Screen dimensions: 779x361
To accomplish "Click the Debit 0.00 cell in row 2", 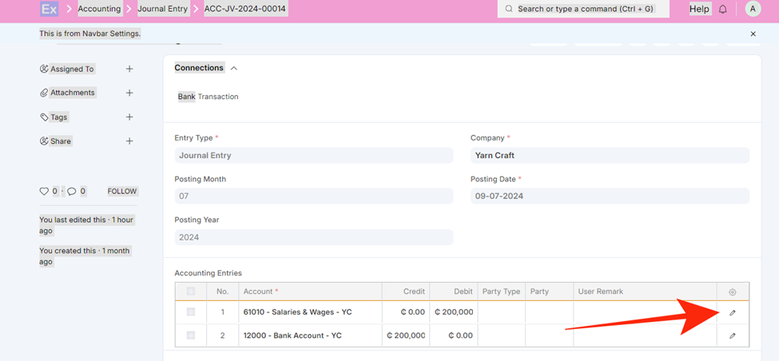I will pyautogui.click(x=454, y=336).
